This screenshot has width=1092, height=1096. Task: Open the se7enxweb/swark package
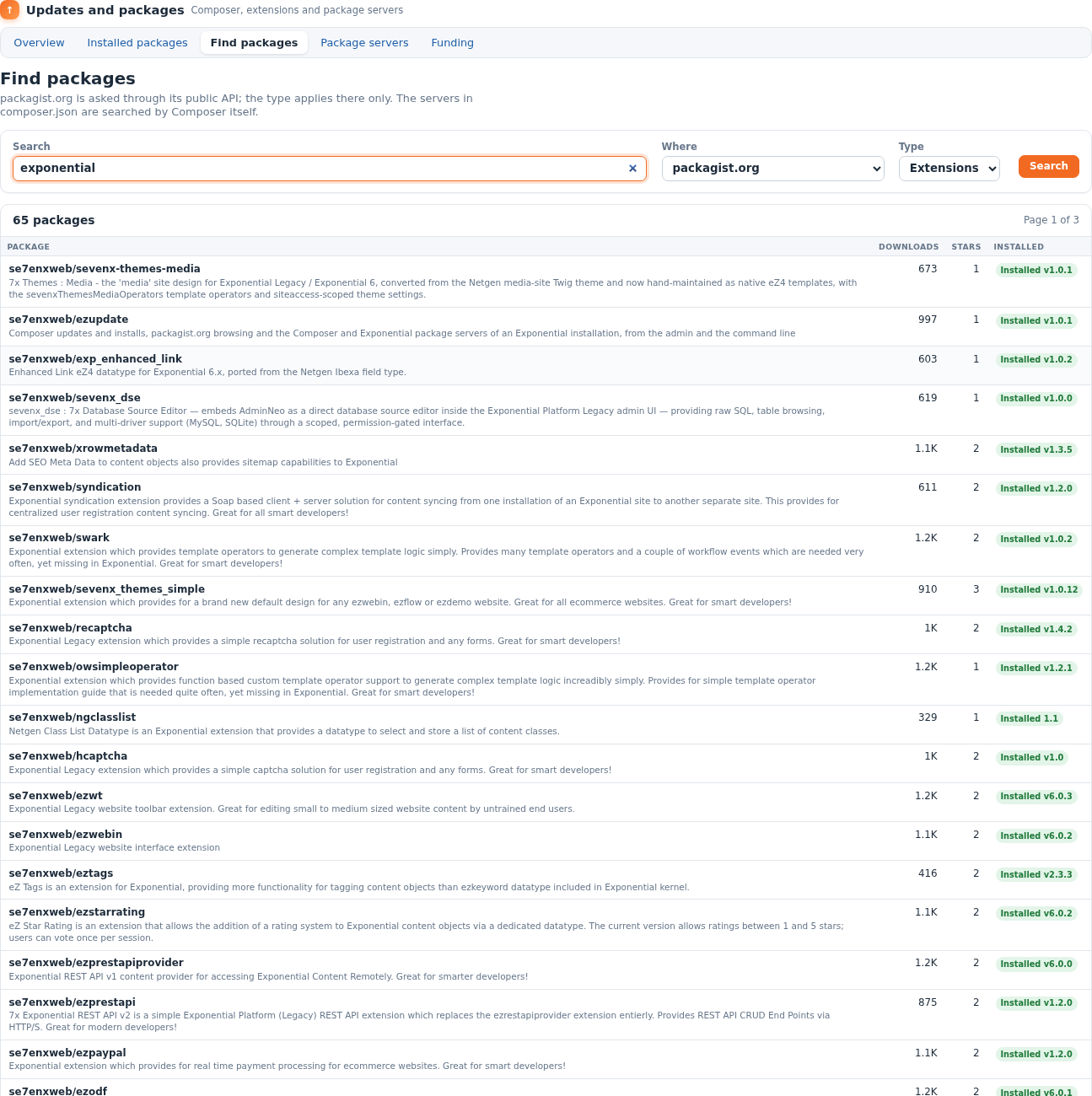(x=59, y=538)
